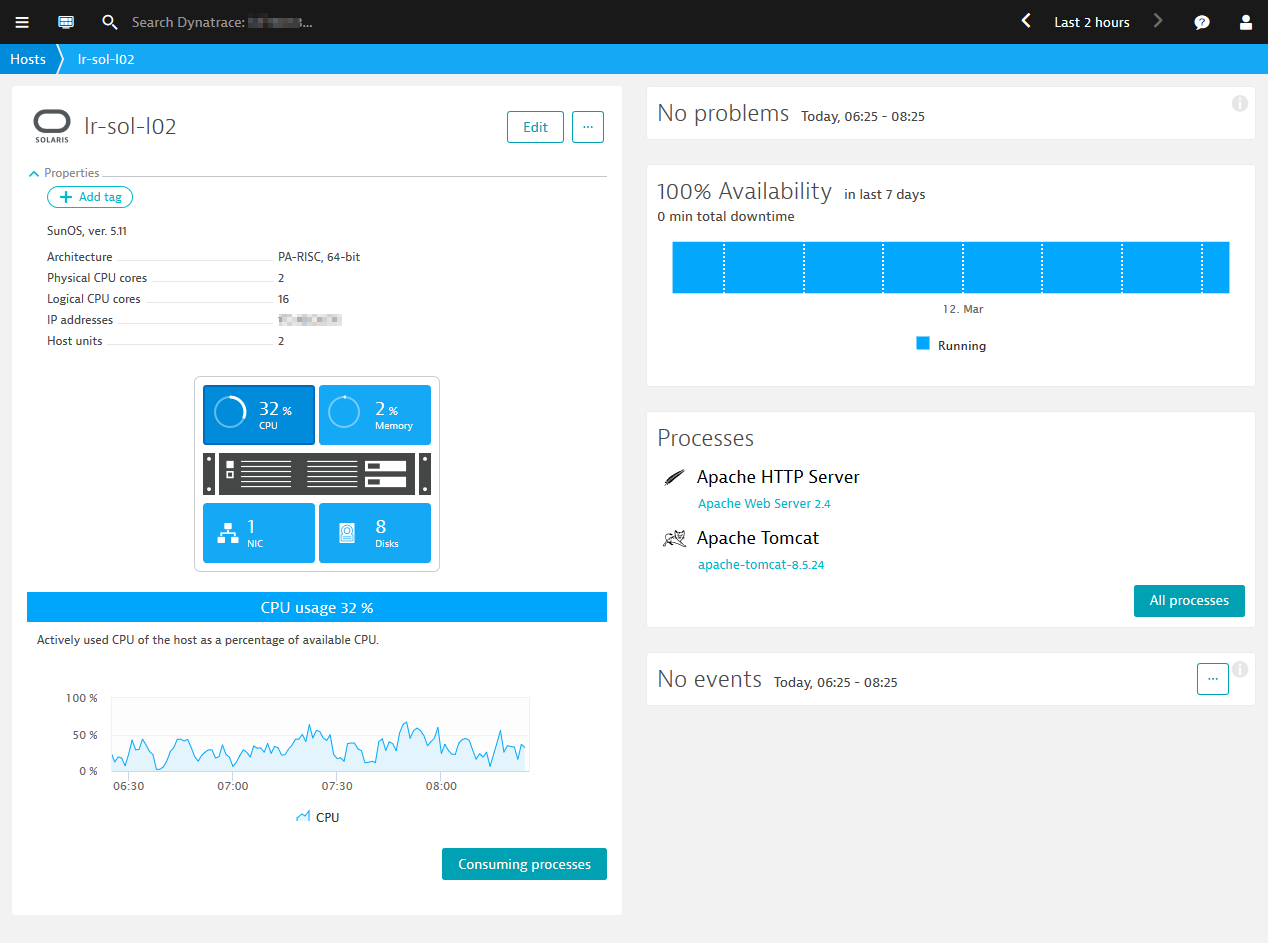Click the CPU usage 32 % header bar
The width and height of the screenshot is (1268, 943).
(x=317, y=607)
